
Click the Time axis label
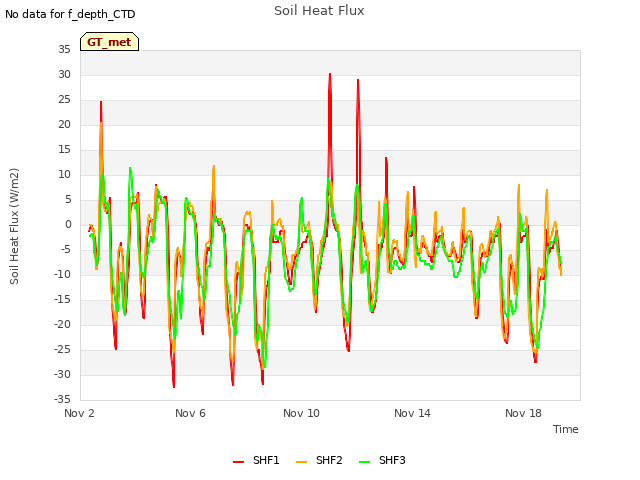[x=566, y=429]
